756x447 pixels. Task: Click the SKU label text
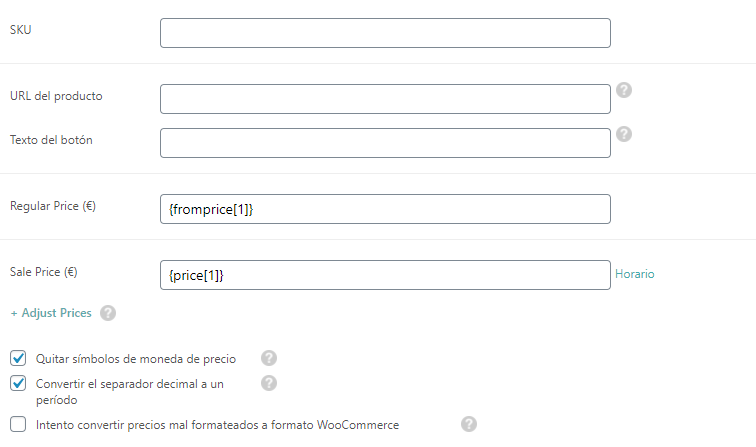pyautogui.click(x=21, y=30)
